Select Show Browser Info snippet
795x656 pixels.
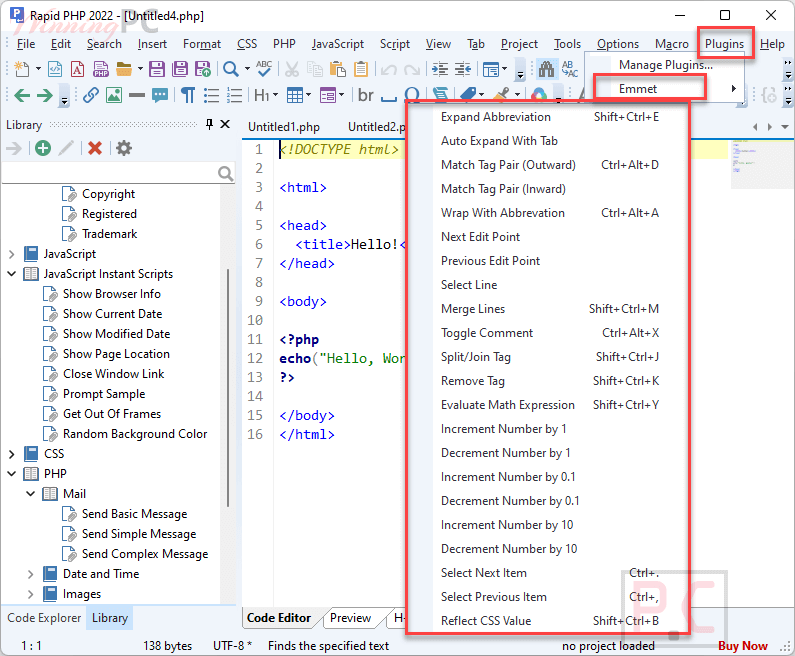(x=112, y=294)
